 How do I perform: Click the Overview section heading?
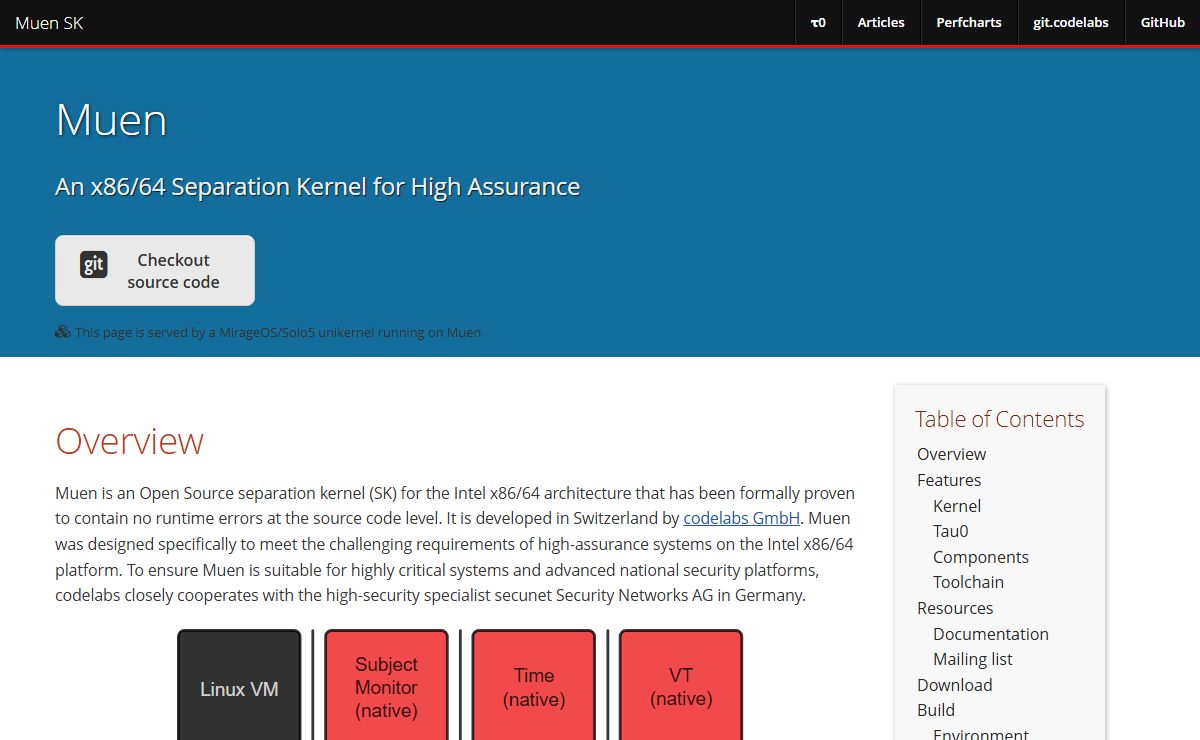coord(130,441)
